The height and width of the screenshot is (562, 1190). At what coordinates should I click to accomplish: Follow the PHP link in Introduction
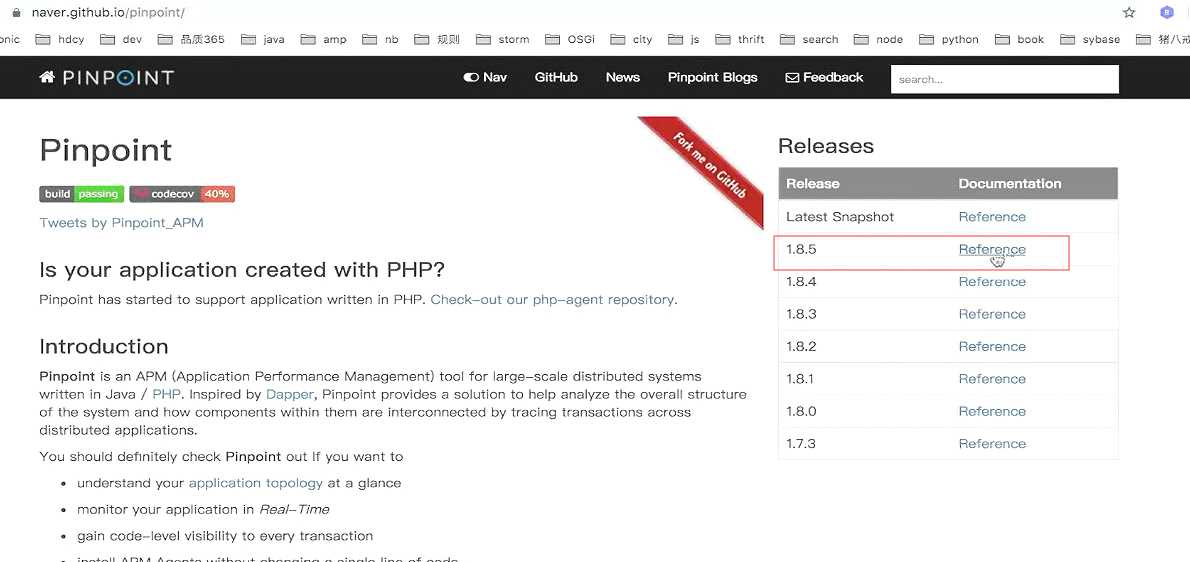[x=167, y=394]
